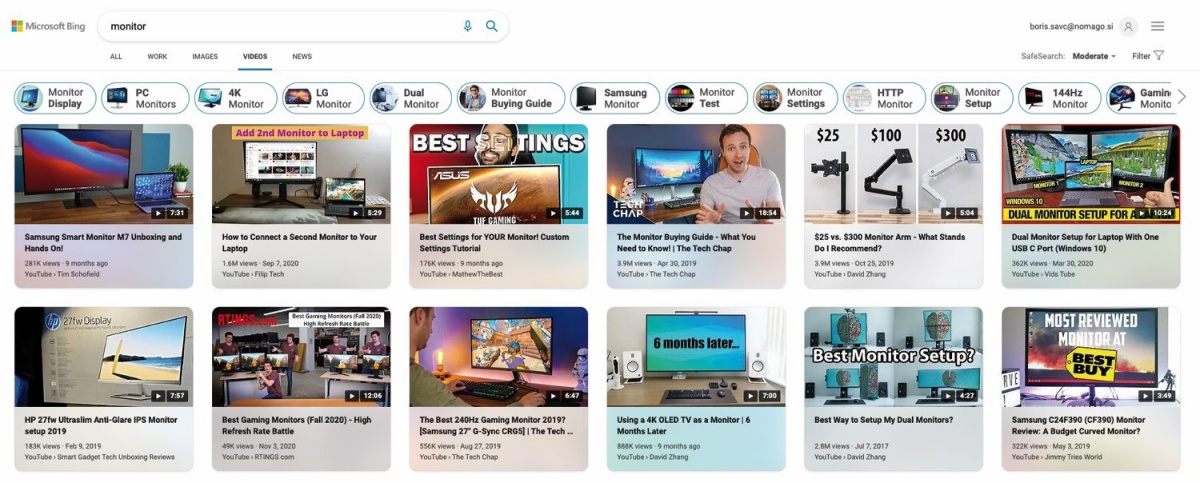1200x483 pixels.
Task: Play the HP 27fw Display thumbnail
Action: [104, 356]
